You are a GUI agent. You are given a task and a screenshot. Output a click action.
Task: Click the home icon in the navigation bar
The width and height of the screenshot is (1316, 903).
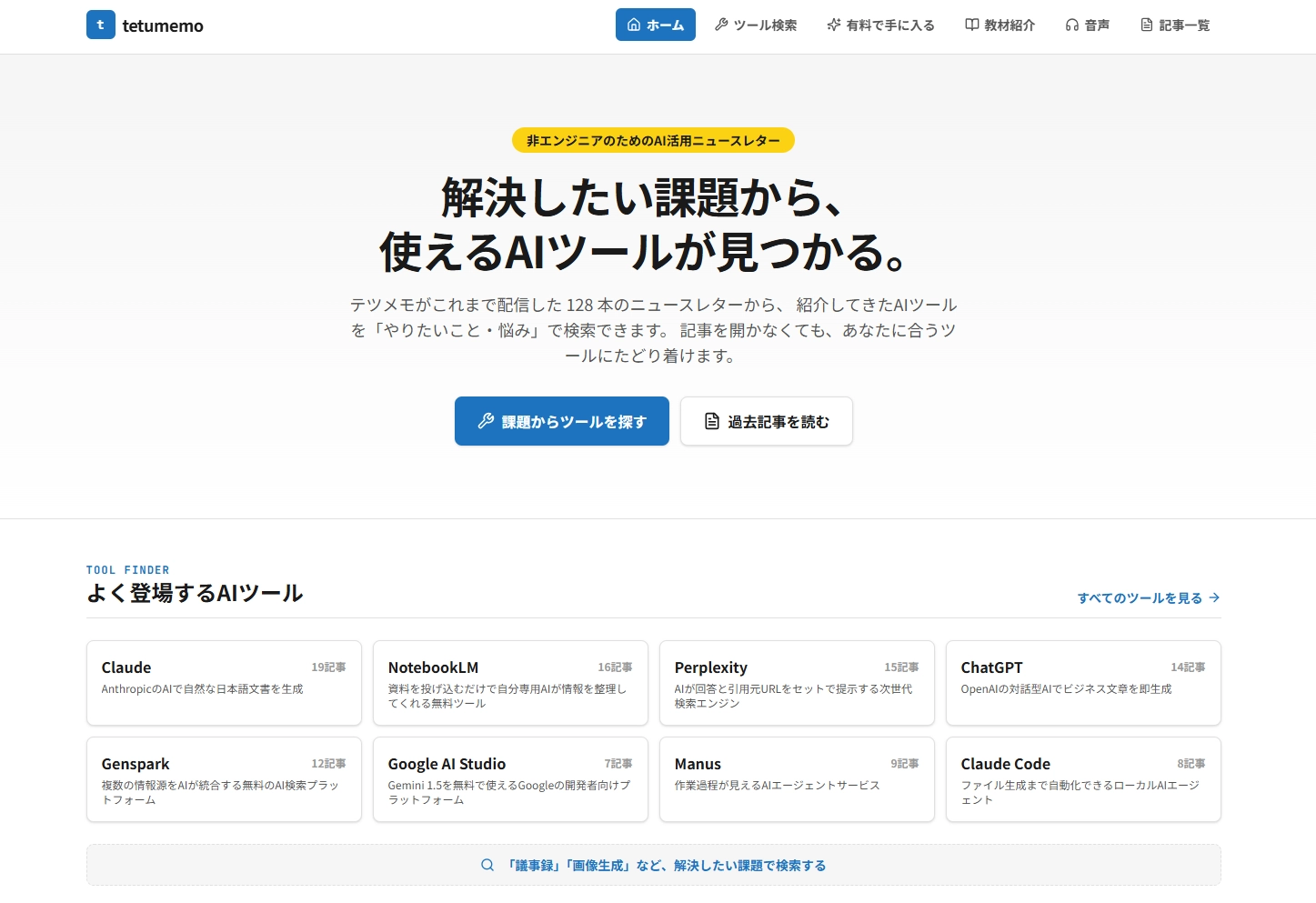pos(634,25)
